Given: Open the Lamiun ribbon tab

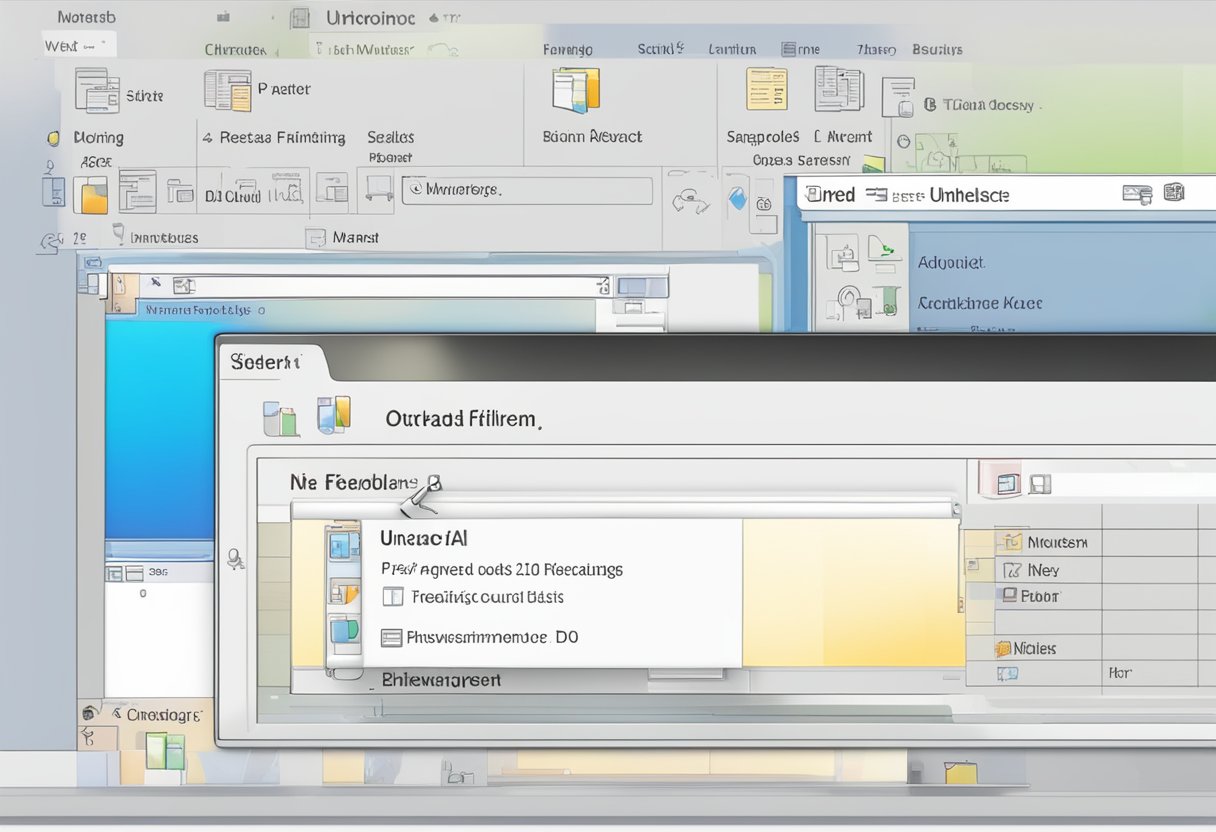Looking at the screenshot, I should (x=732, y=49).
